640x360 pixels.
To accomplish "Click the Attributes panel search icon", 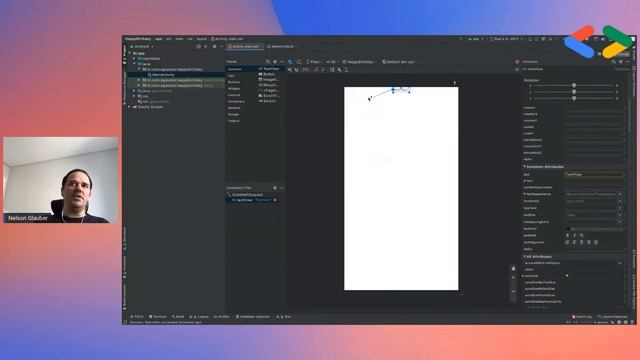I will tap(613, 62).
